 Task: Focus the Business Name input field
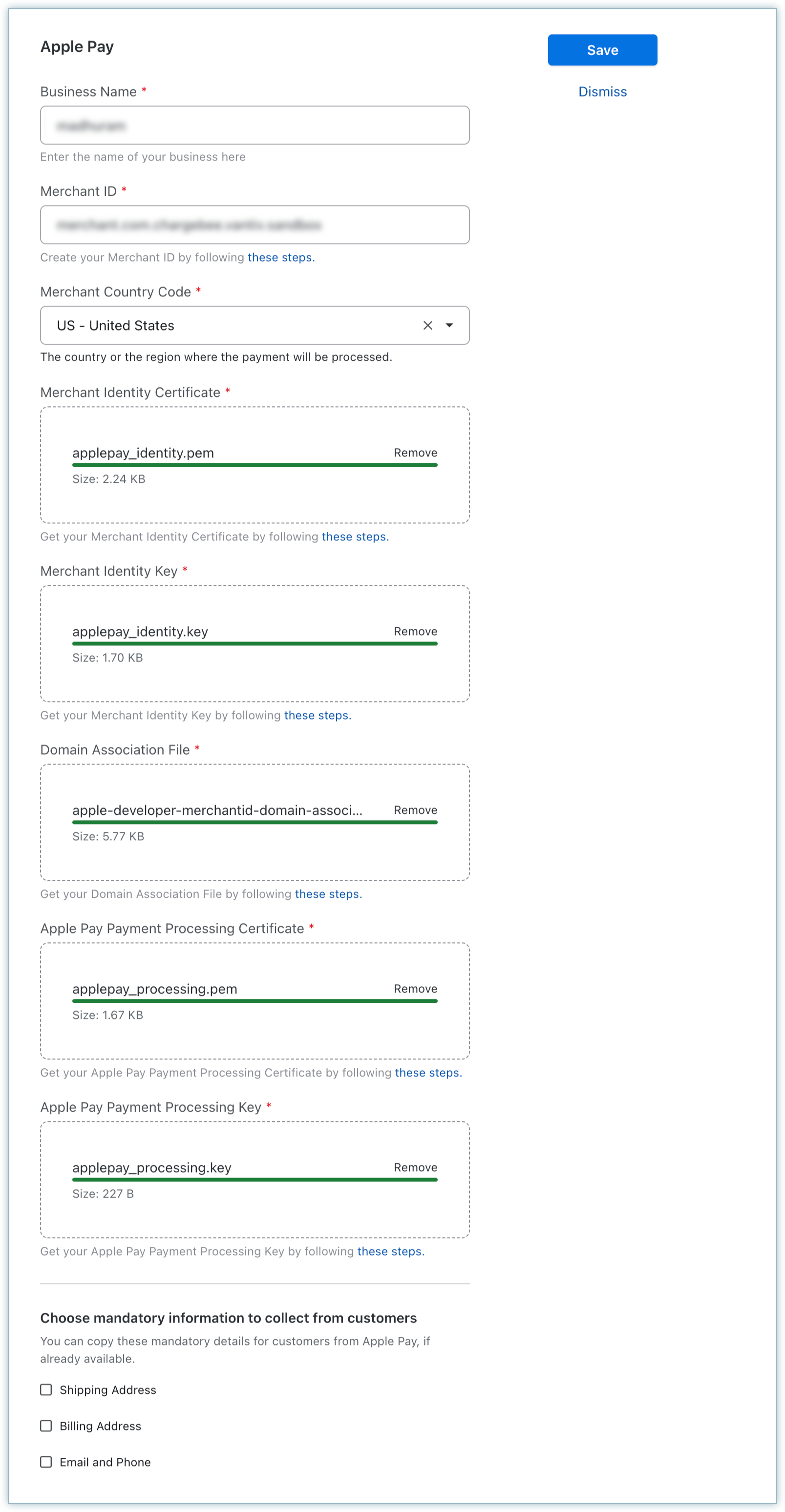pos(255,125)
